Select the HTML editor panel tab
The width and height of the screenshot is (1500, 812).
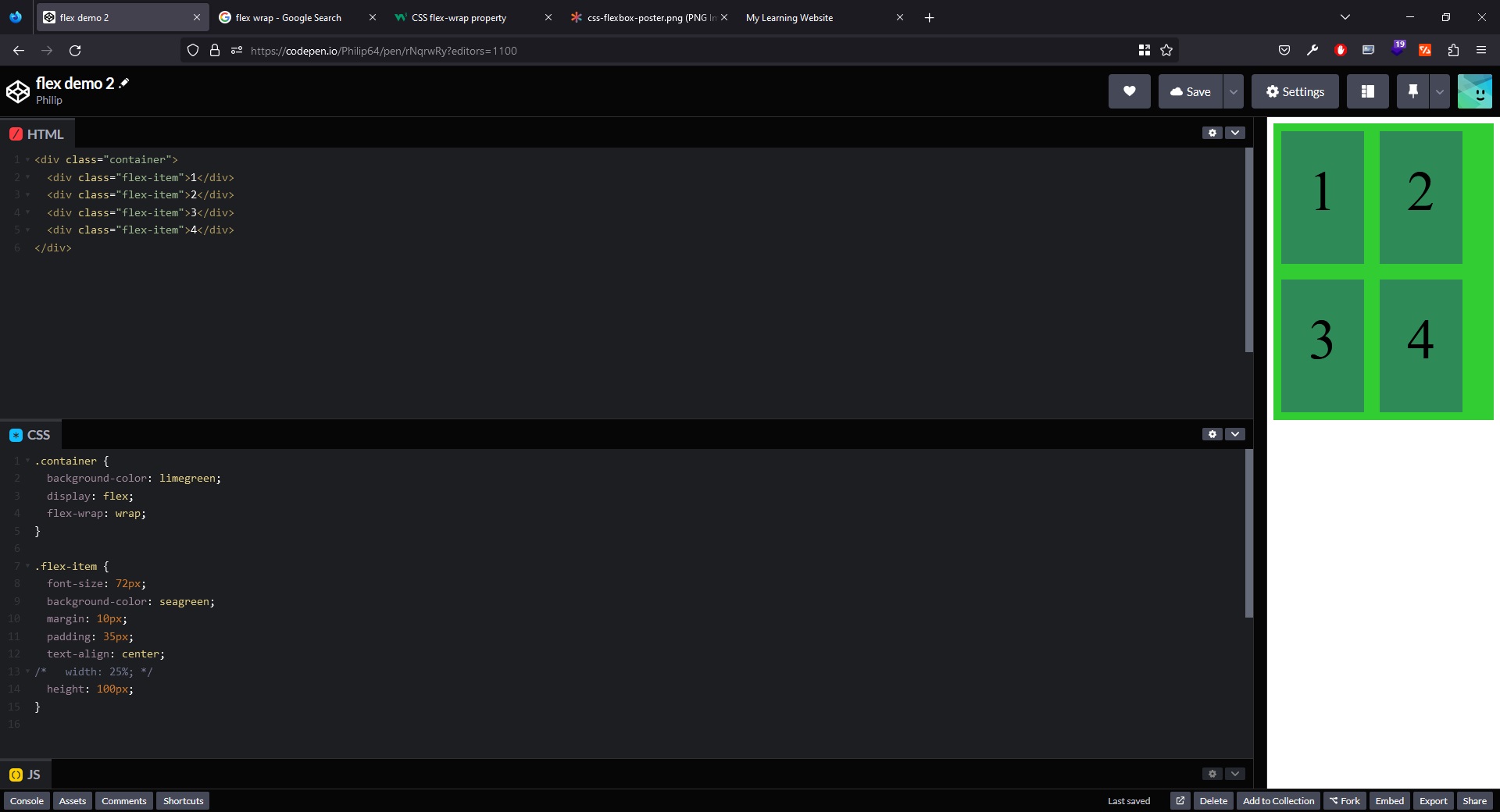click(37, 134)
